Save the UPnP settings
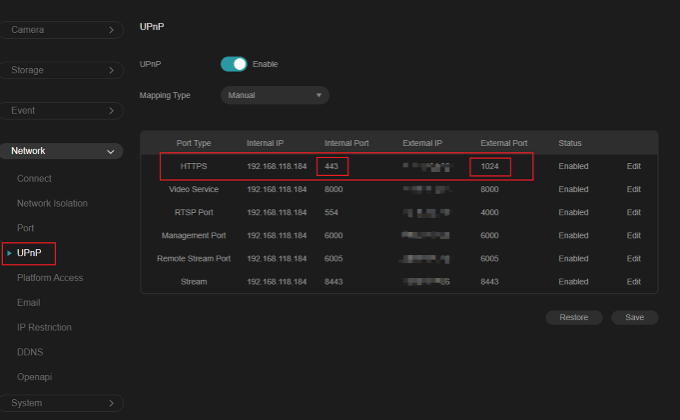Screen dimensions: 680x420 click(x=634, y=317)
